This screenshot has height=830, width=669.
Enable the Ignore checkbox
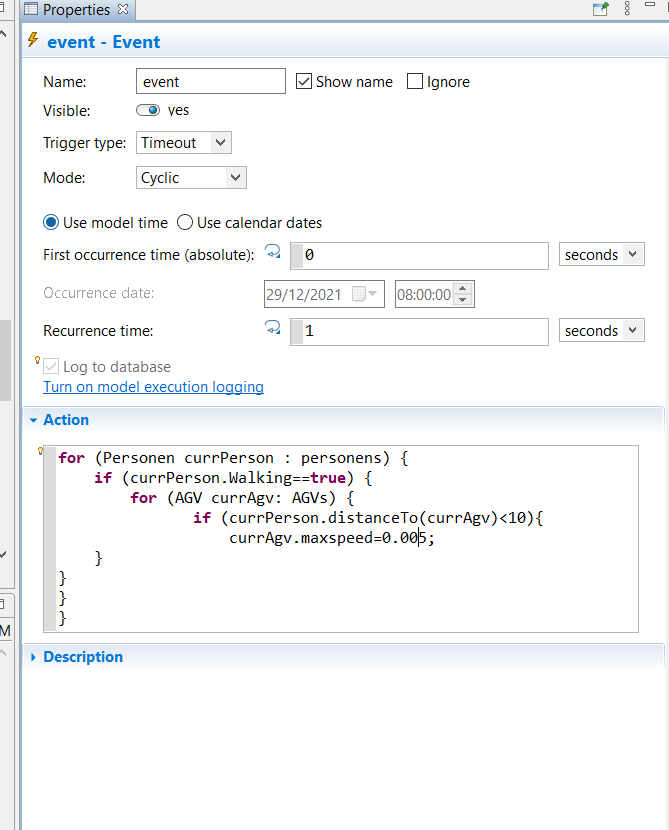click(x=415, y=82)
